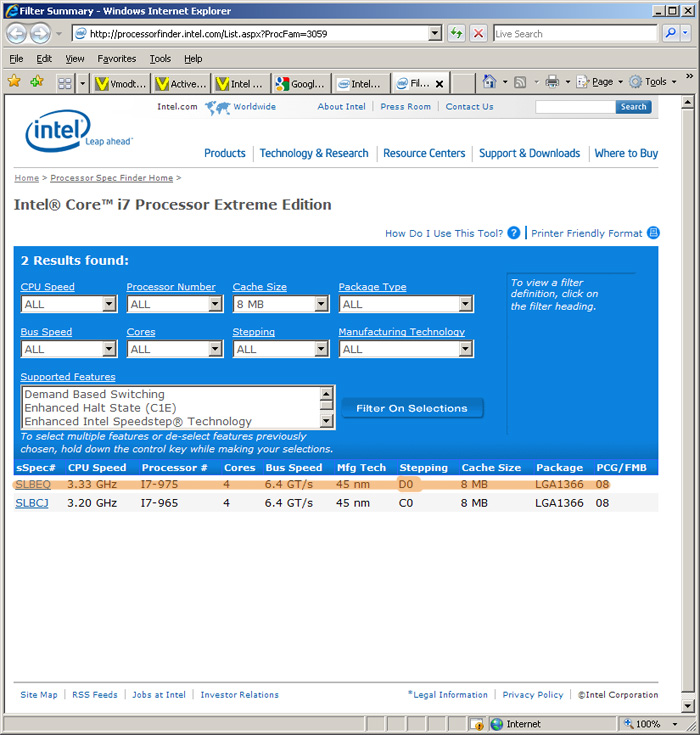Screen dimensions: 700x735
Task: Open the Quick Tabs grid icon
Action: 65,83
